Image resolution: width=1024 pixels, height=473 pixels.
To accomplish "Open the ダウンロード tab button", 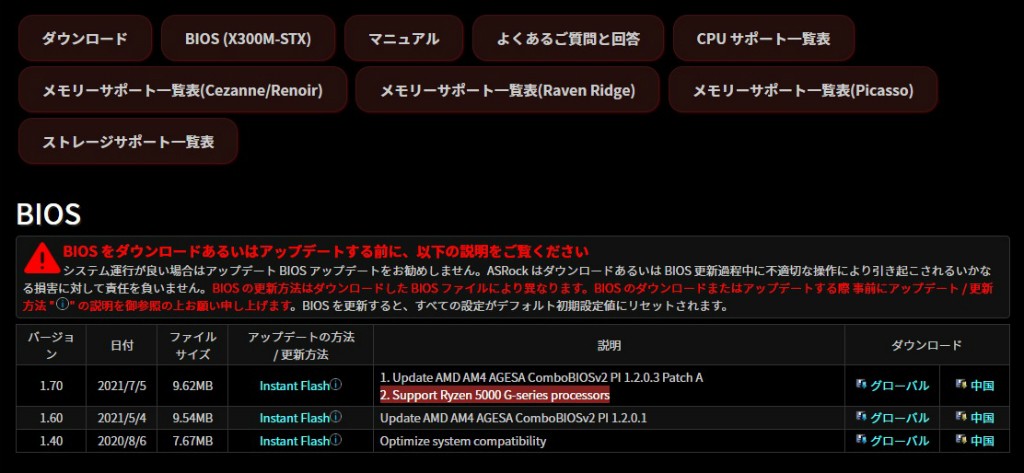I will [85, 39].
